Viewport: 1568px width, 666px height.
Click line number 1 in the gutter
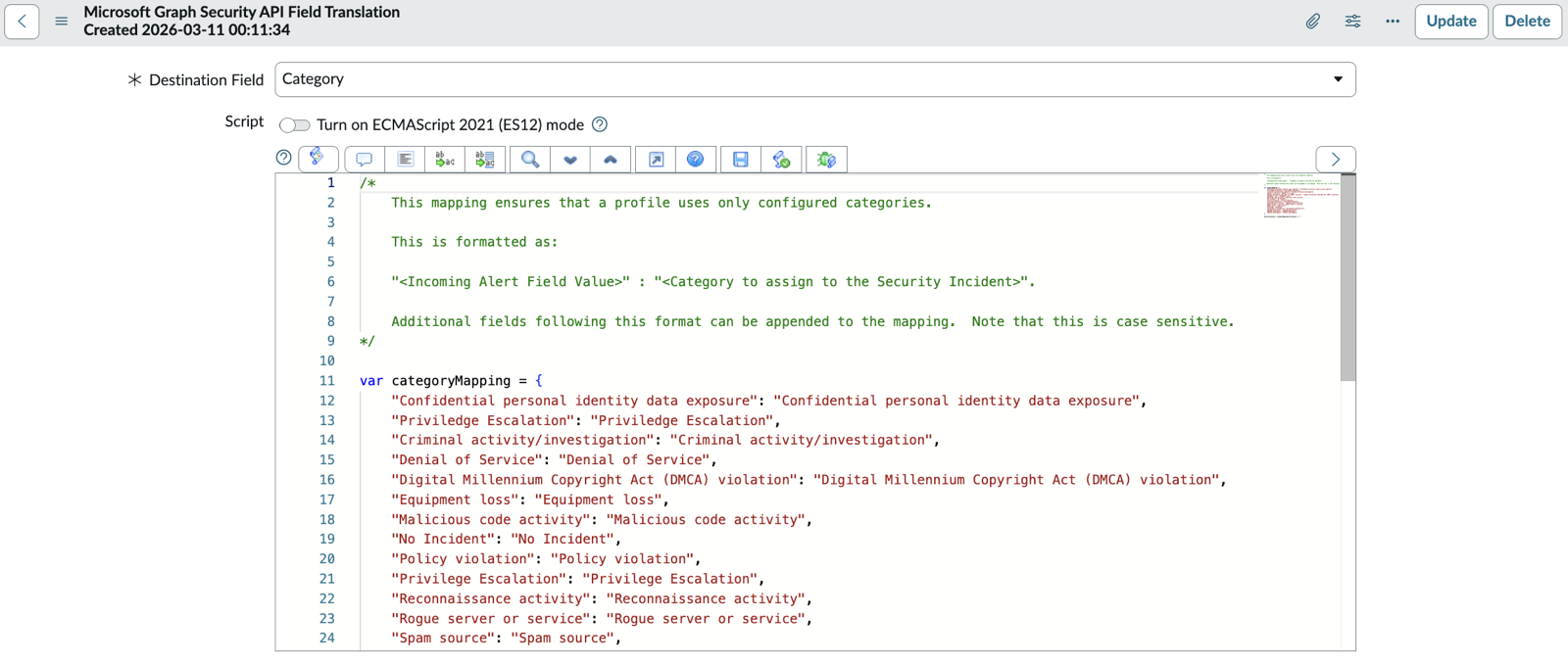331,183
